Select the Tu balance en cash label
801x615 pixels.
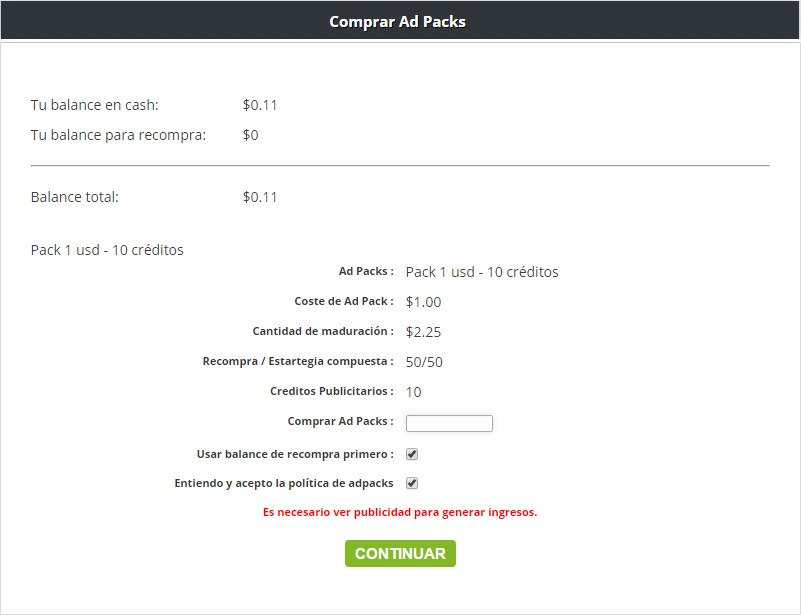click(95, 105)
